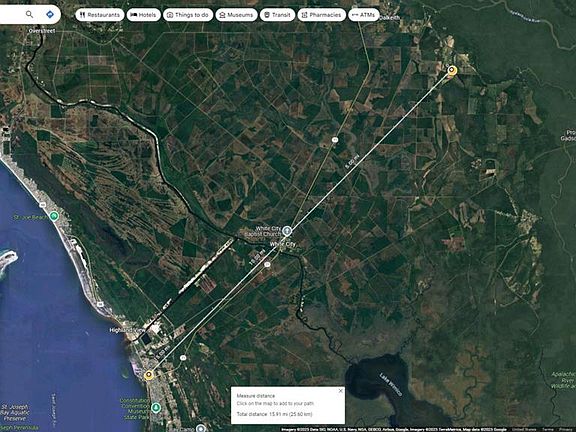Select the Highland View place label
This screenshot has height=432, width=576.
[127, 330]
